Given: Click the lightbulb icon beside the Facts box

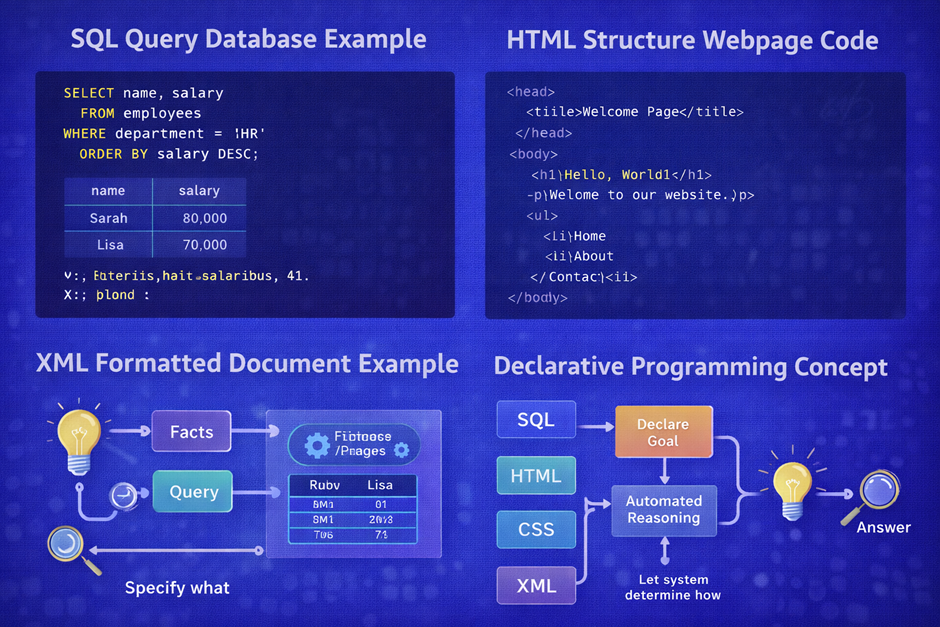Looking at the screenshot, I should 75,436.
